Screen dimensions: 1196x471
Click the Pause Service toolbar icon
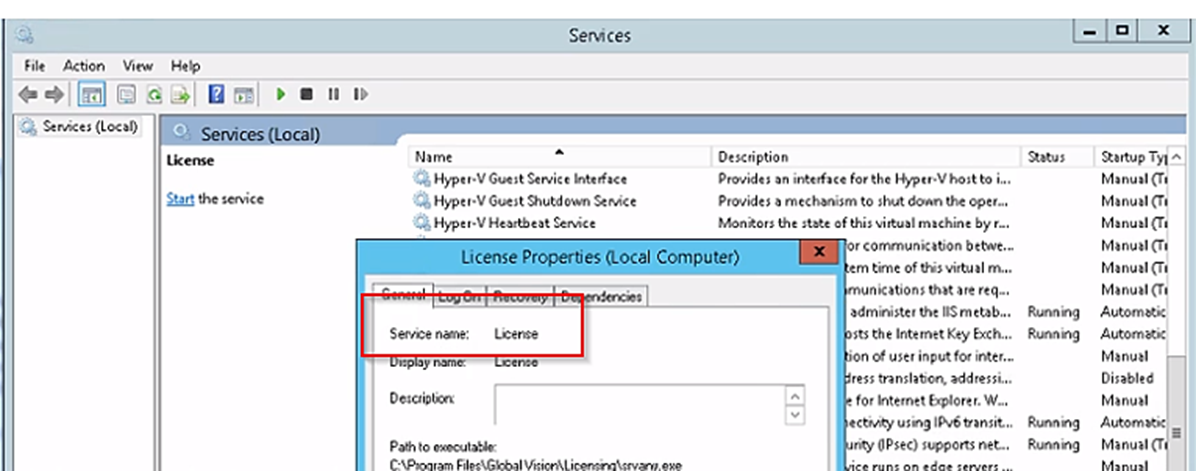pos(333,94)
